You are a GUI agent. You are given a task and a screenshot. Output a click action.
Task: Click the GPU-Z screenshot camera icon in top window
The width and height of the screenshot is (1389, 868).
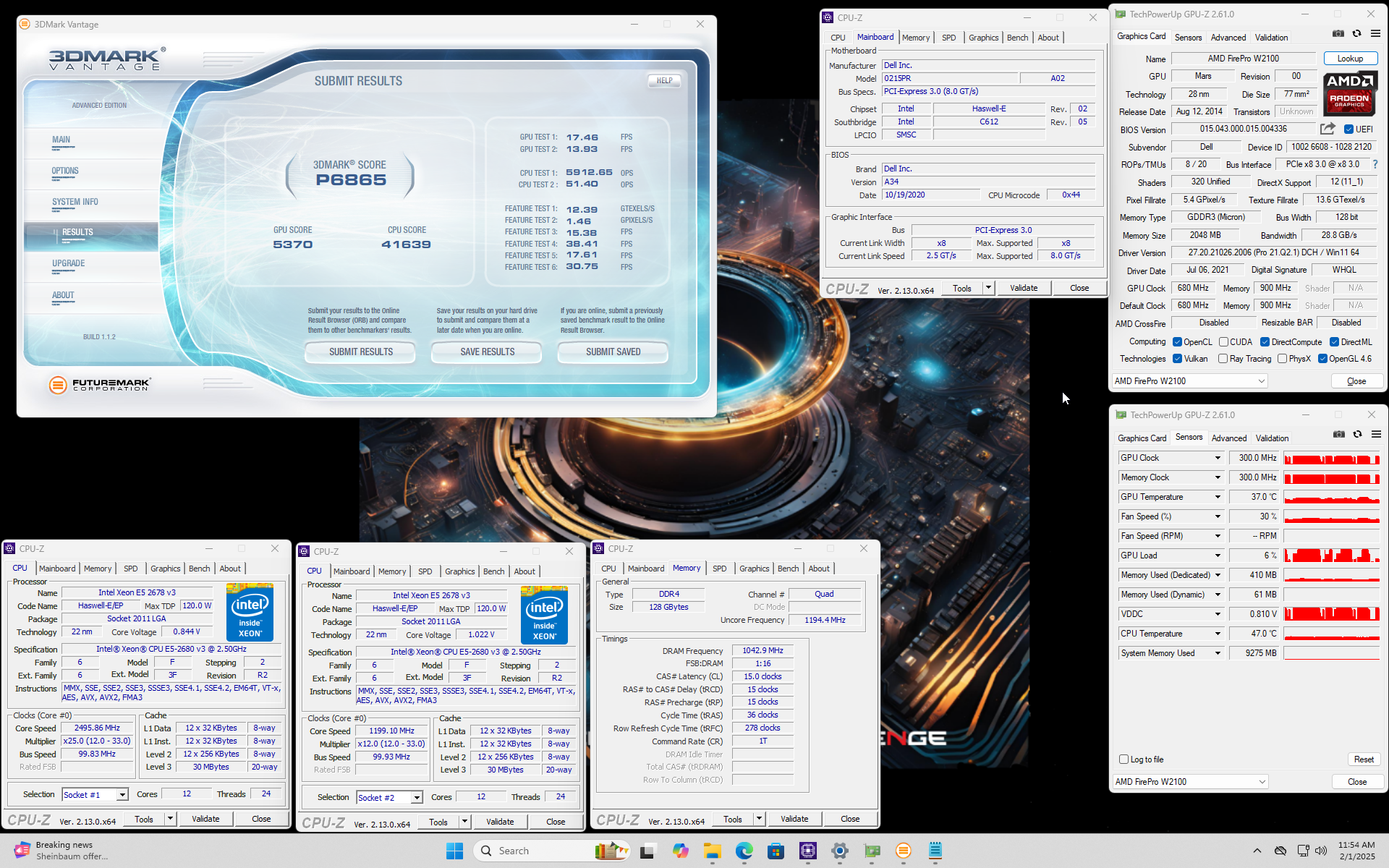pos(1338,34)
